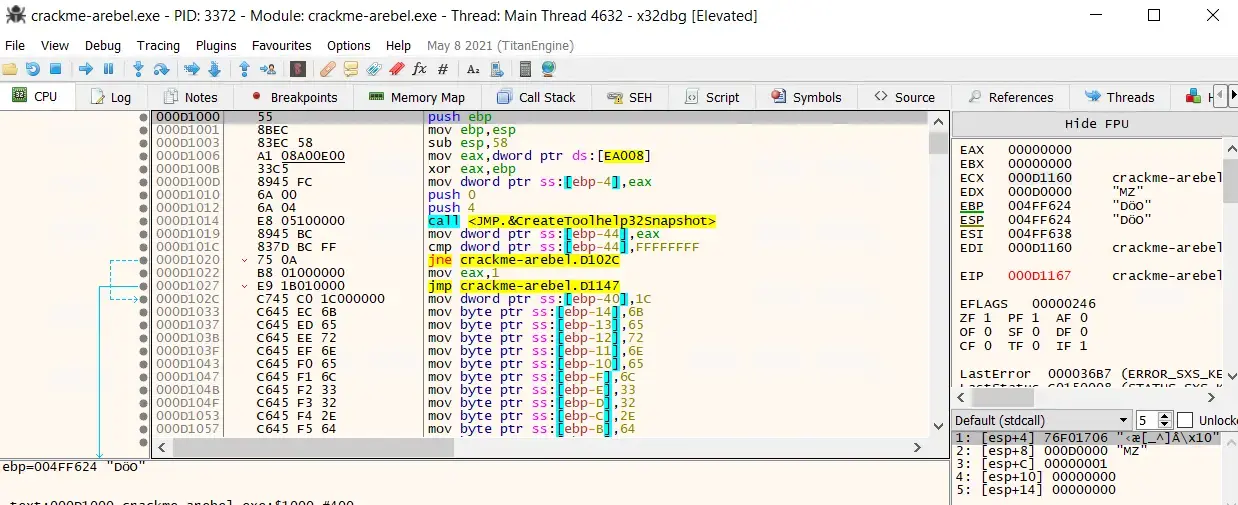Open the patches bandage icon
The height and width of the screenshot is (505, 1238).
(327, 69)
